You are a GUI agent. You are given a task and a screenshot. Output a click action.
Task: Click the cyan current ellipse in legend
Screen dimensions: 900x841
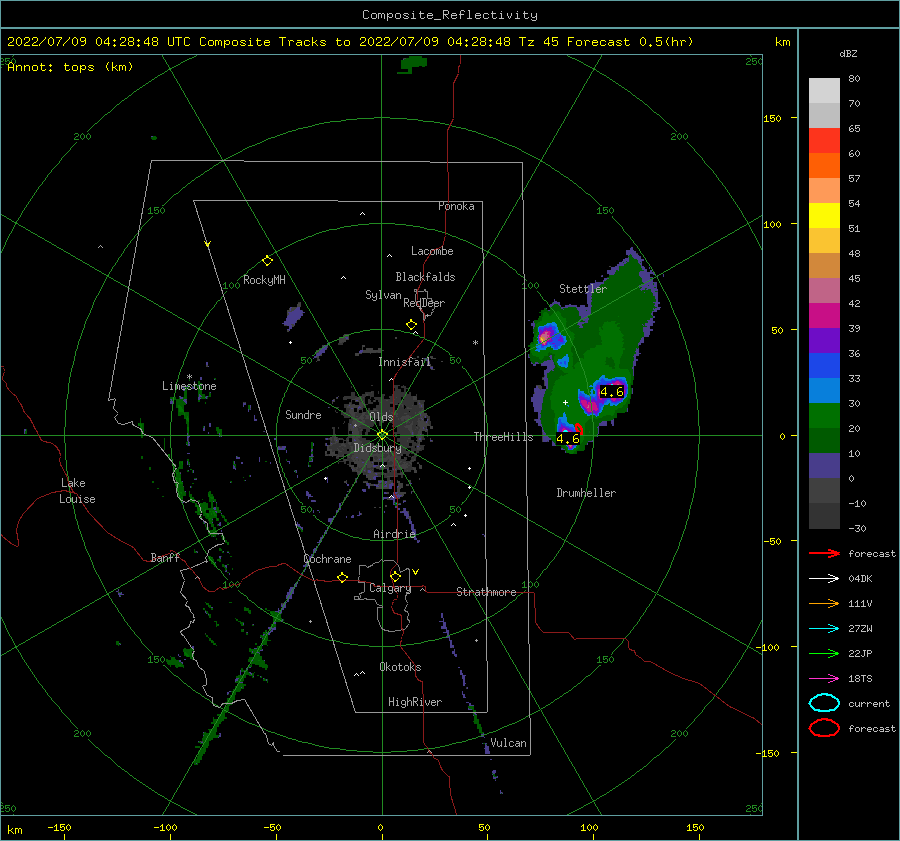(x=824, y=703)
